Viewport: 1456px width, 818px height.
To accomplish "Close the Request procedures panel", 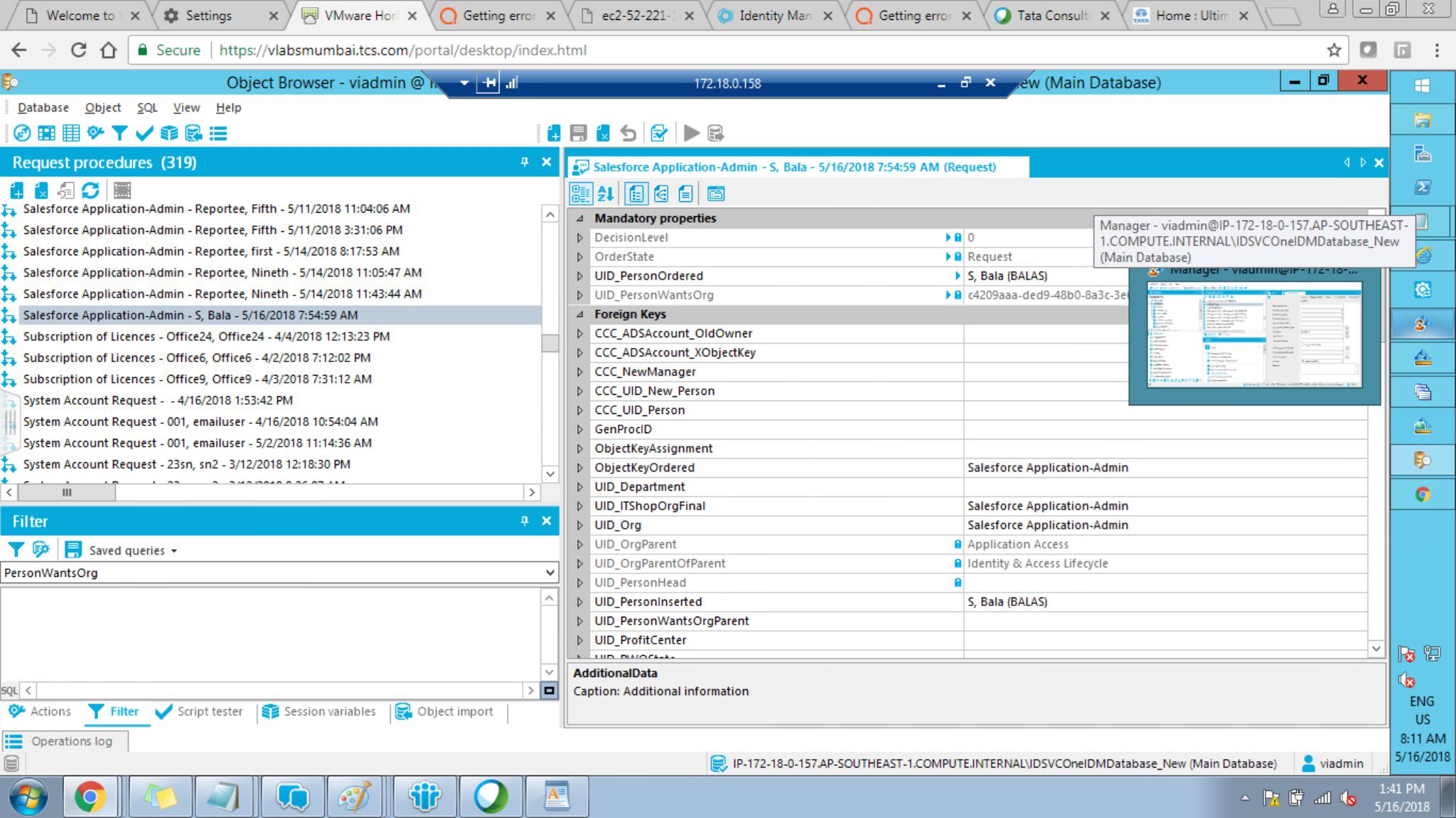I will pyautogui.click(x=546, y=162).
